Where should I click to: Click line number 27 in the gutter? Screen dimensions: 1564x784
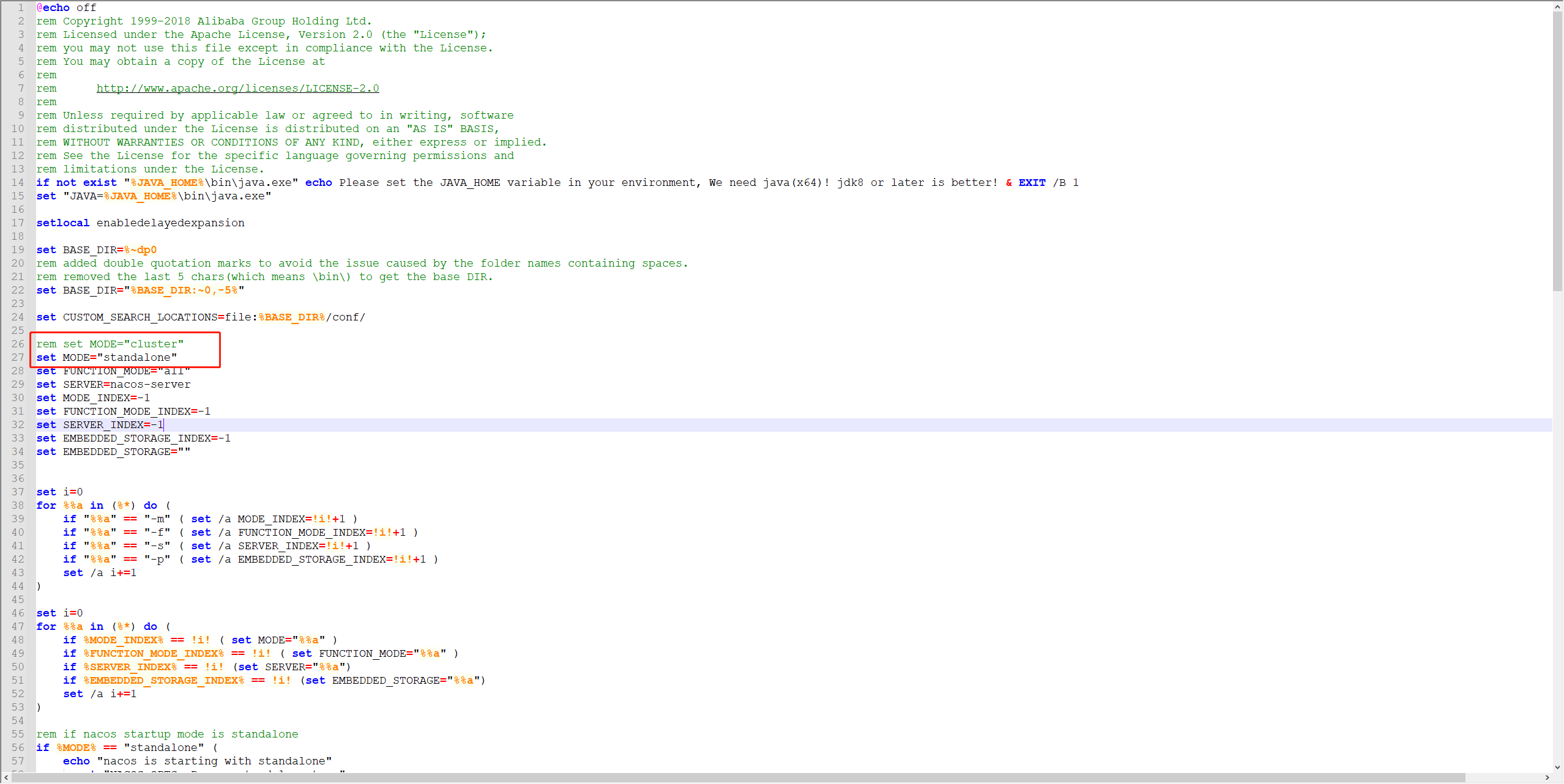(18, 358)
